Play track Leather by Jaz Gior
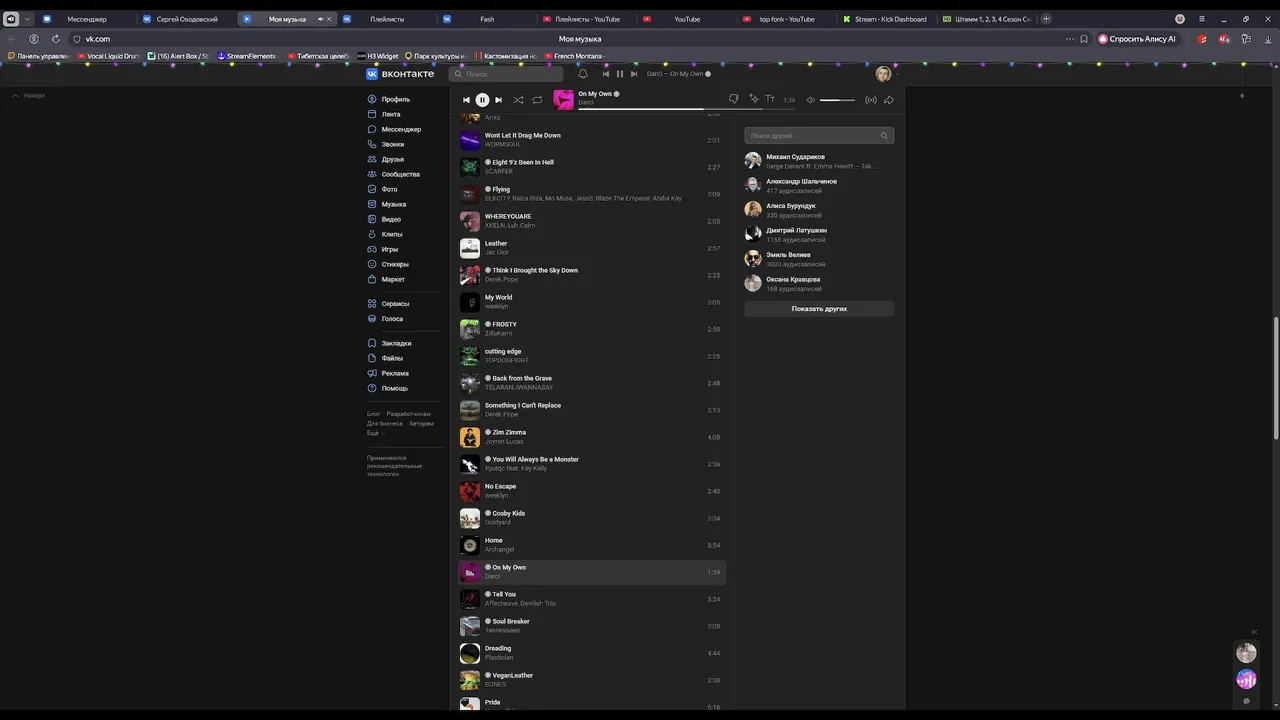This screenshot has height=720, width=1280. pyautogui.click(x=592, y=248)
